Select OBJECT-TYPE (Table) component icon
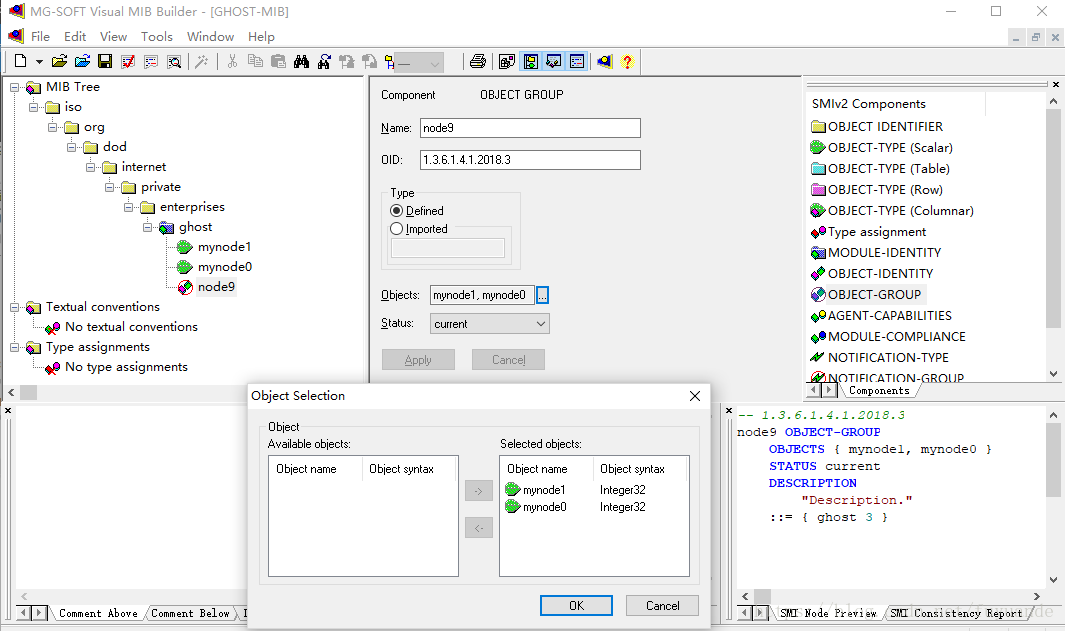 tap(818, 168)
